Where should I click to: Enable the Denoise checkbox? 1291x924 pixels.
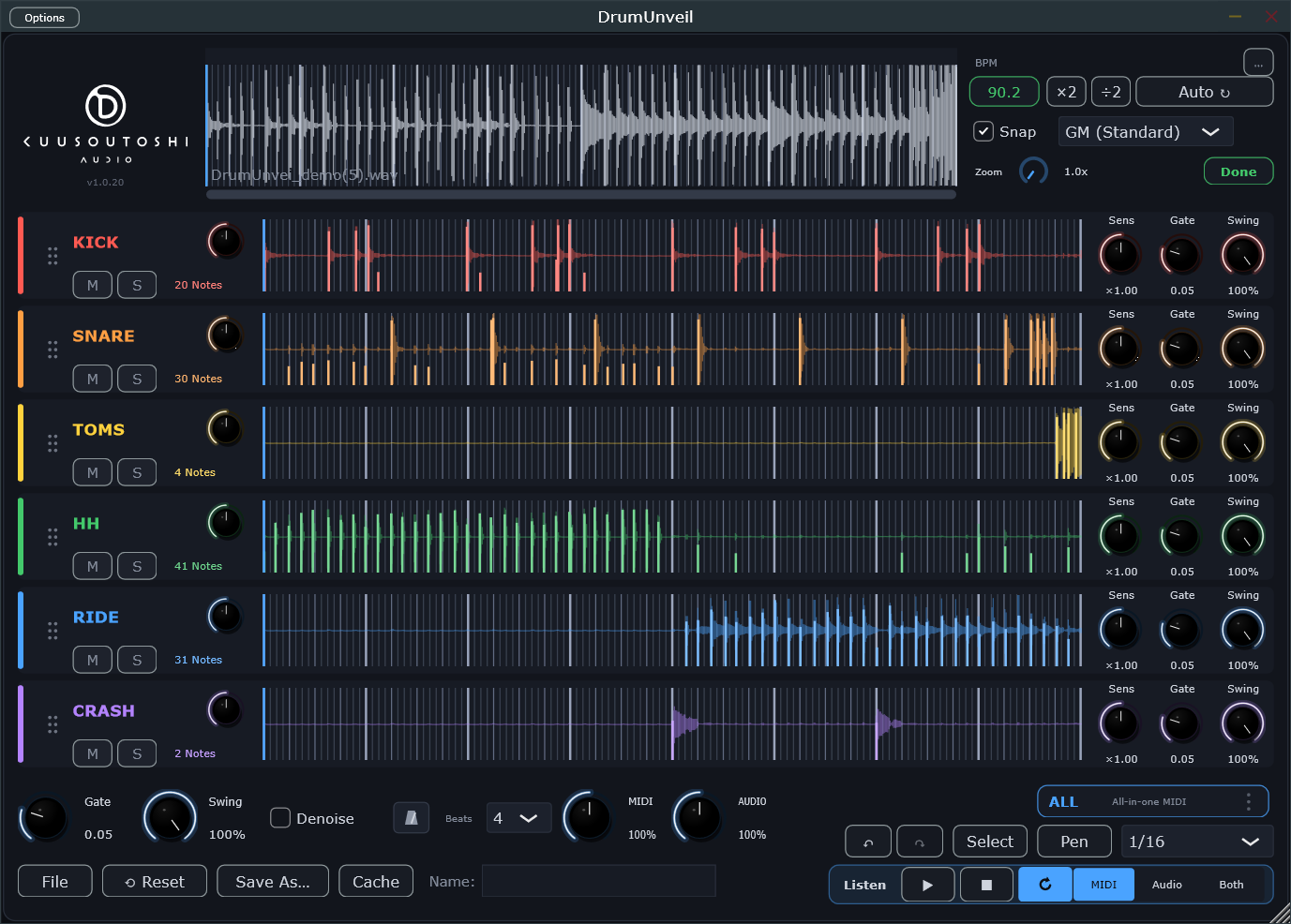pyautogui.click(x=280, y=818)
